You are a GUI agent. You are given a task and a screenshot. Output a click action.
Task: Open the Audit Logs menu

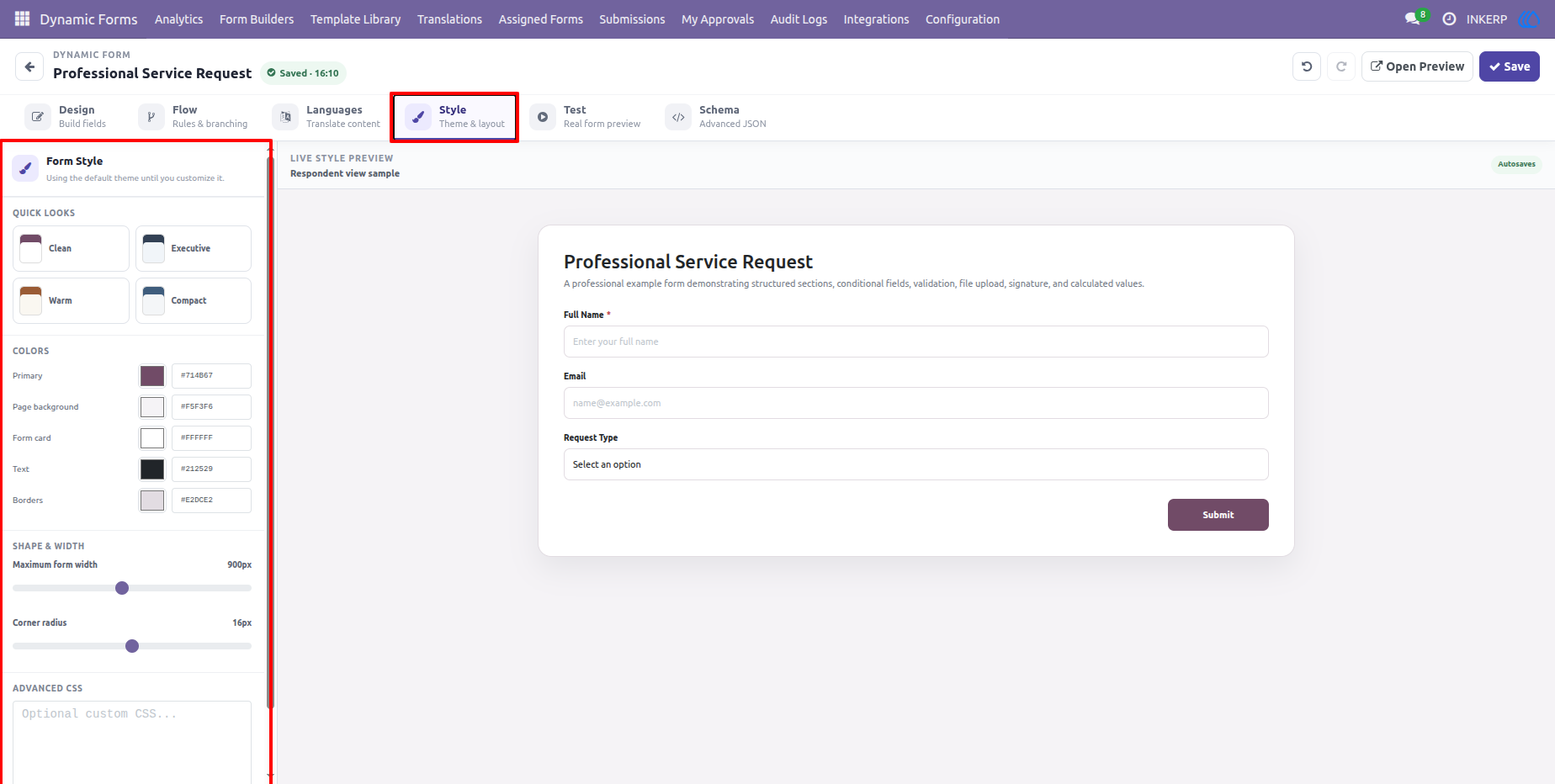click(x=799, y=19)
